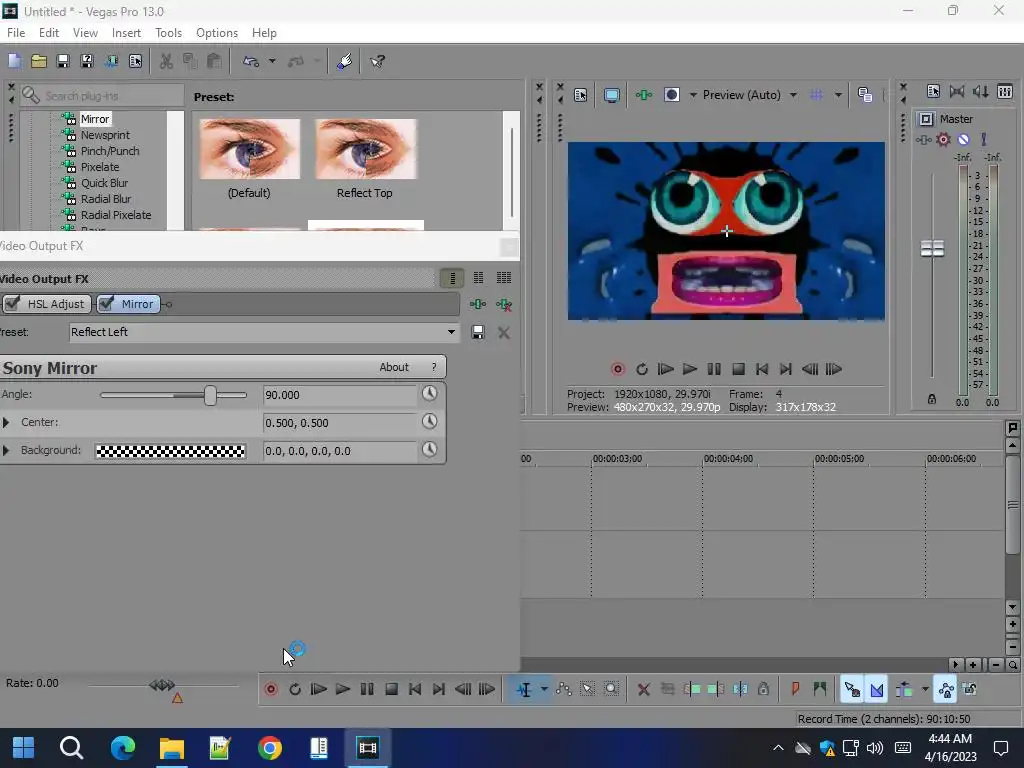This screenshot has height=768, width=1024.
Task: Animate Angle with its keyframe clock icon
Action: pyautogui.click(x=429, y=394)
